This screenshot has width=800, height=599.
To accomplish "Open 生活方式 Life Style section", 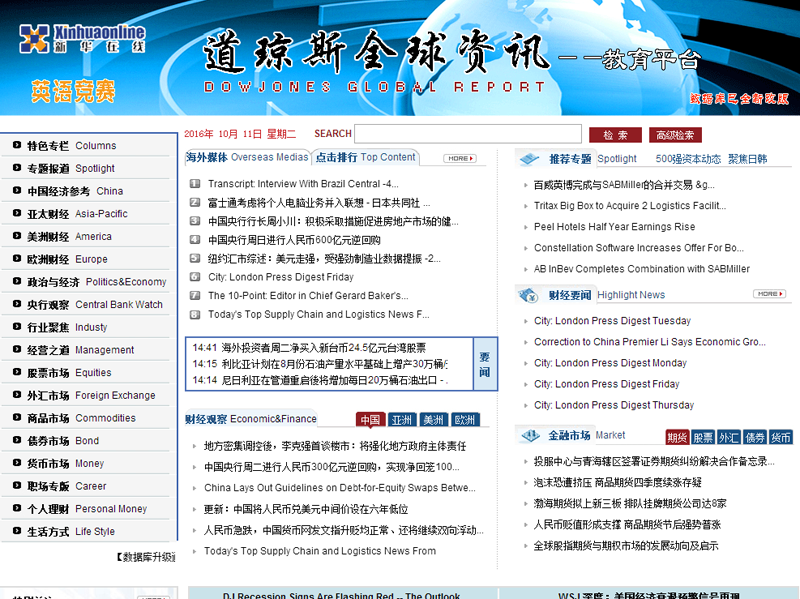I will point(71,532).
